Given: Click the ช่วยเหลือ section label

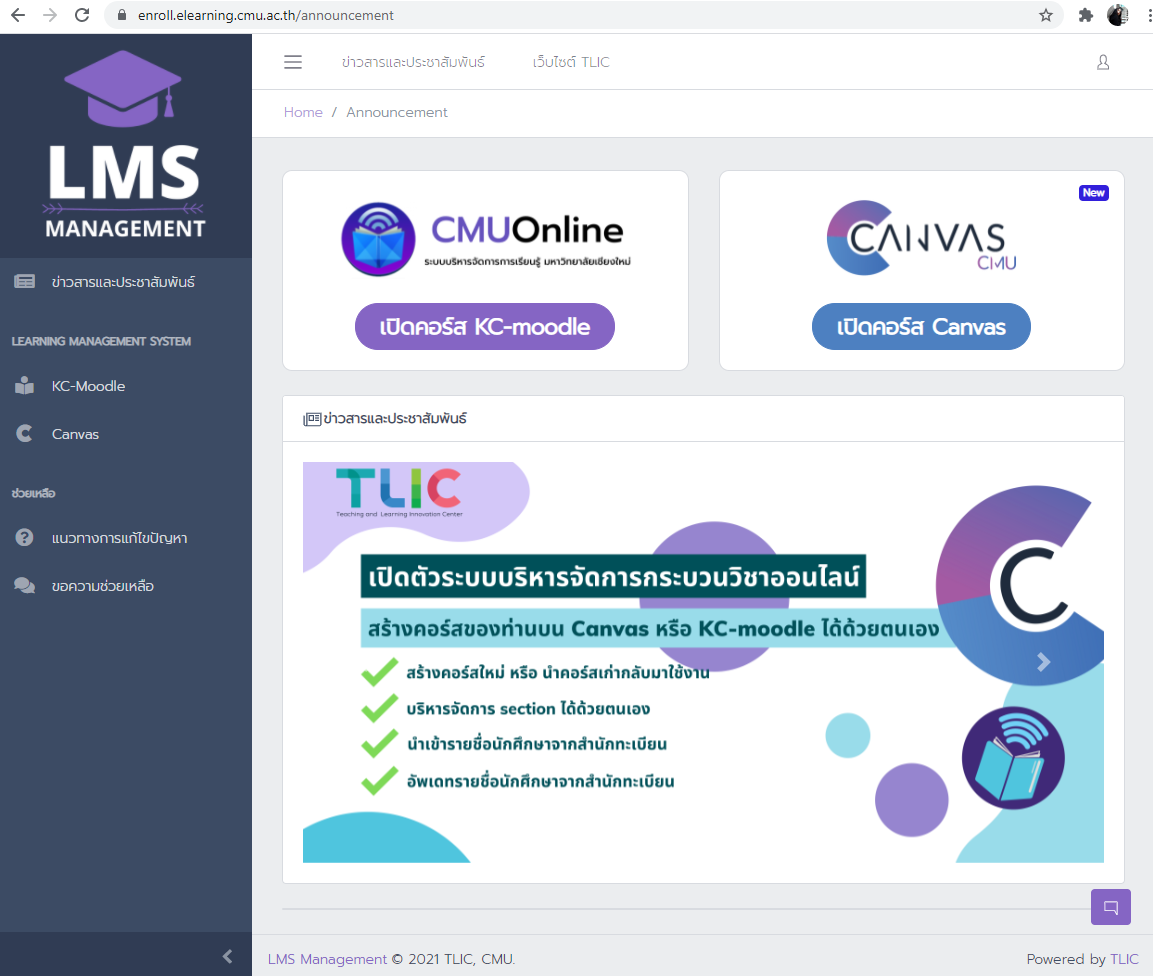Looking at the screenshot, I should (33, 493).
